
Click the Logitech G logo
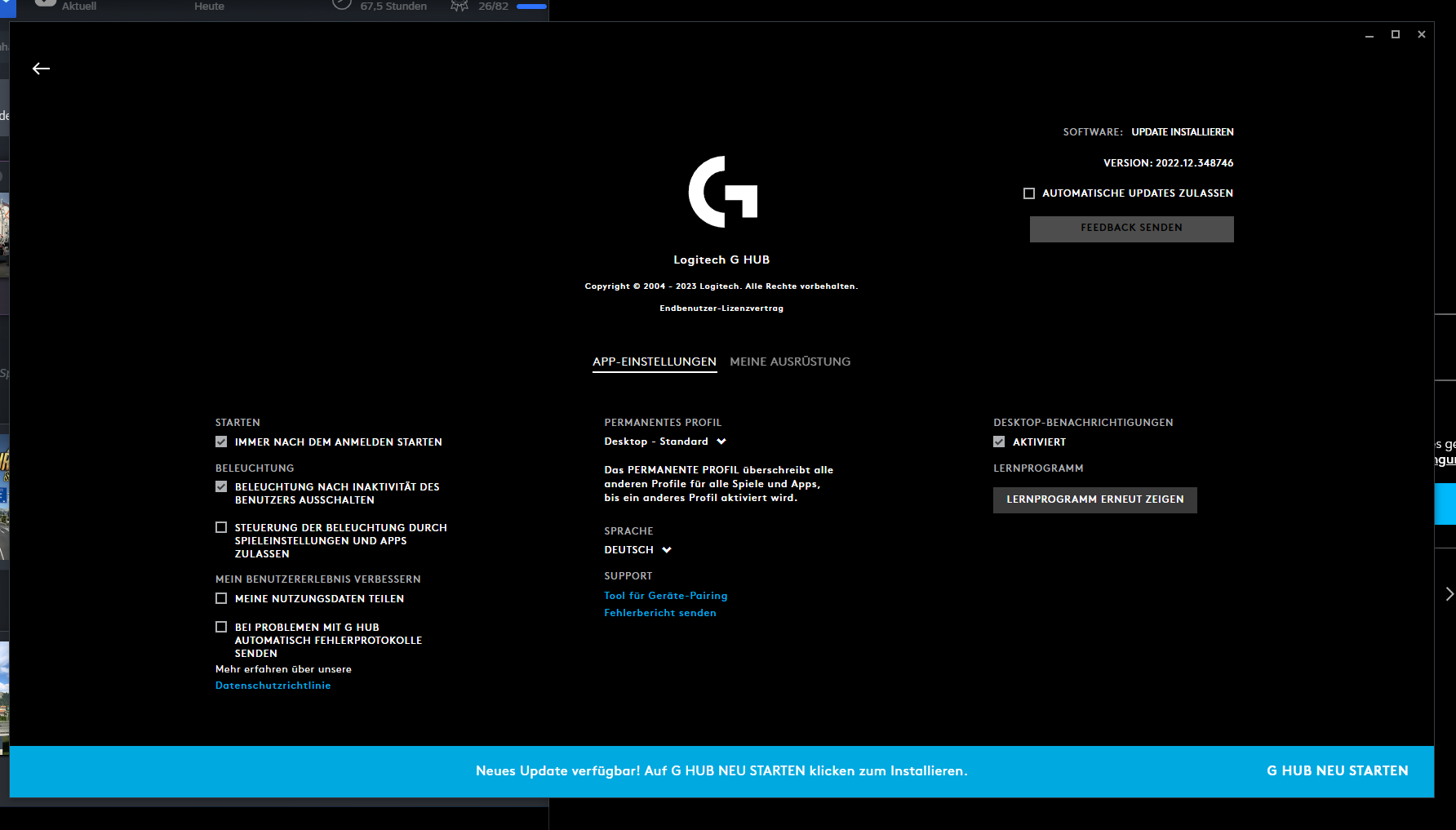pyautogui.click(x=723, y=192)
